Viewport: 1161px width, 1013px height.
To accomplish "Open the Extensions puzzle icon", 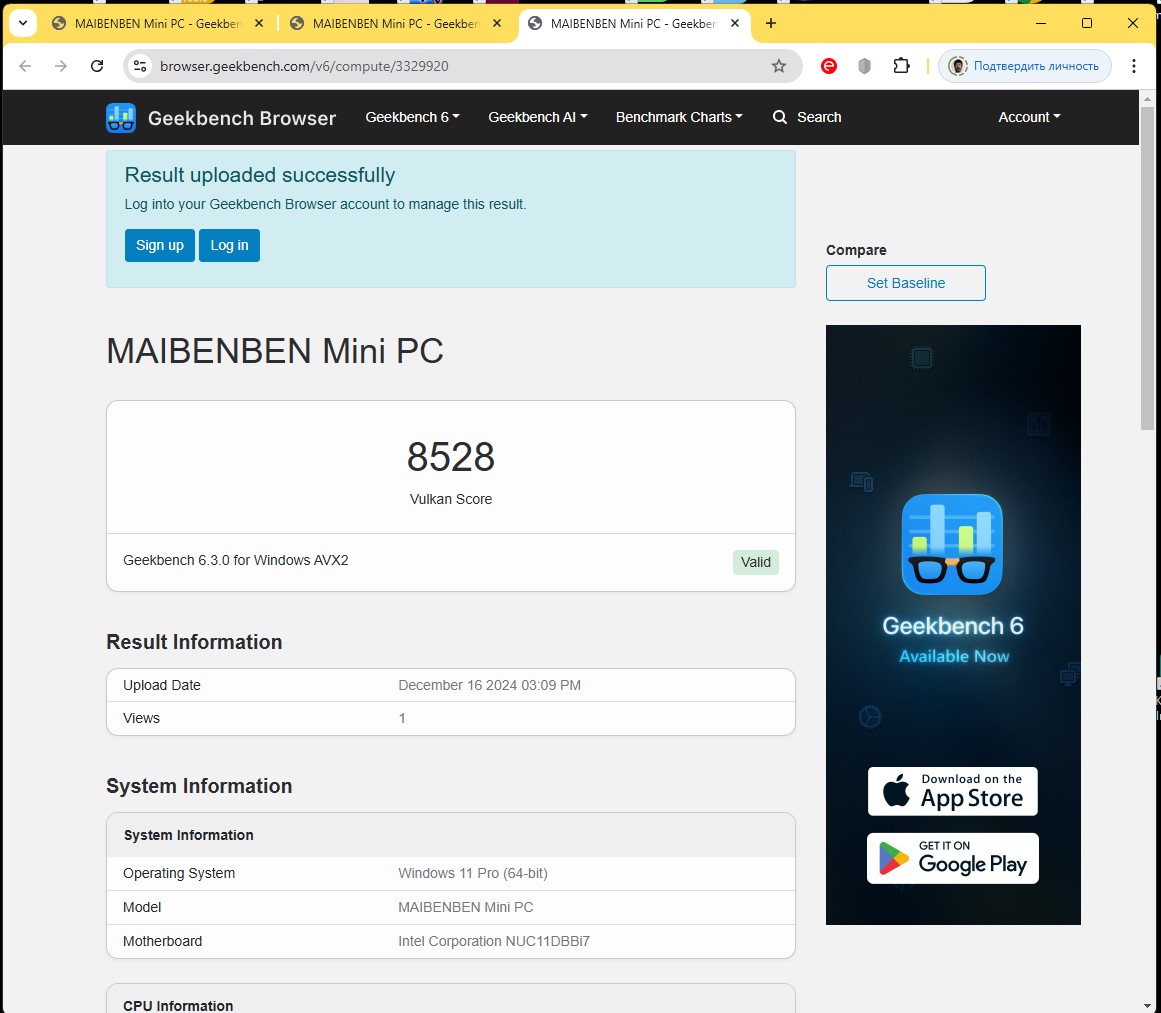I will coord(901,66).
